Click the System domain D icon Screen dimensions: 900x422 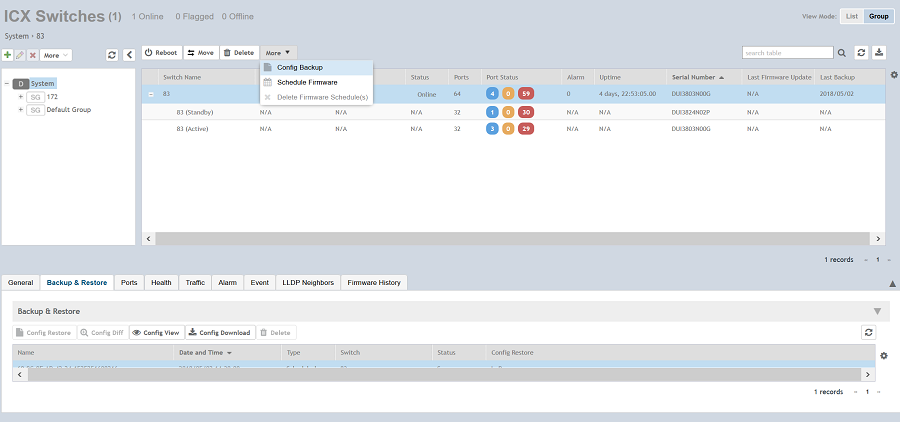20,84
